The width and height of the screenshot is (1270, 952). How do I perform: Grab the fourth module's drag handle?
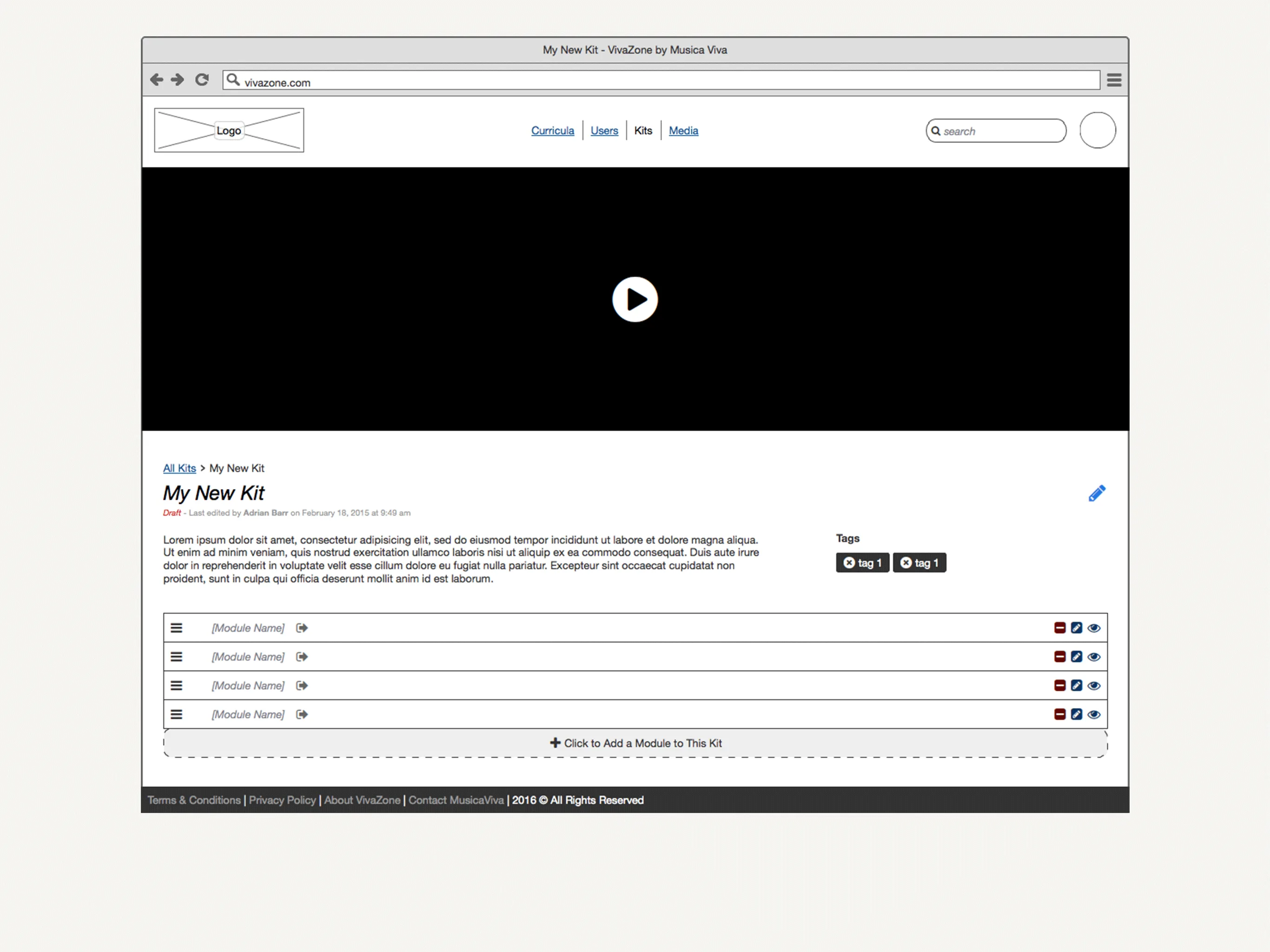[x=176, y=714]
